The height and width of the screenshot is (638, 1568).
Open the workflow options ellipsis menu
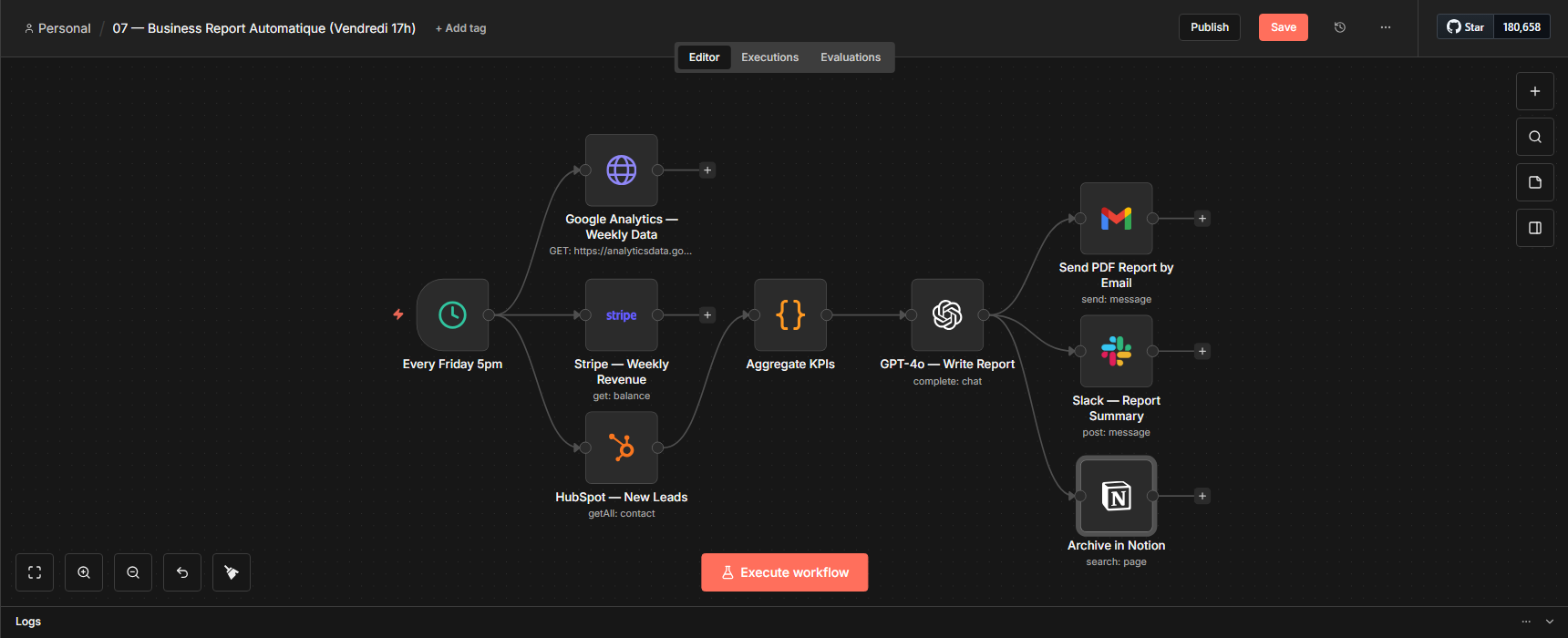click(x=1386, y=27)
